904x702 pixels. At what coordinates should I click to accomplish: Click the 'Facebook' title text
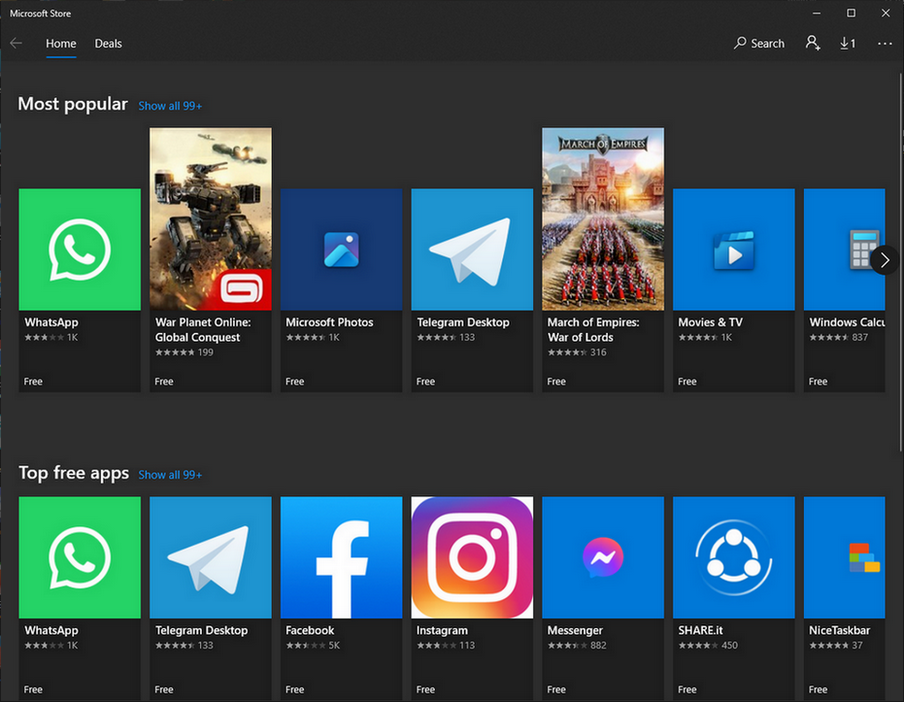click(x=310, y=631)
